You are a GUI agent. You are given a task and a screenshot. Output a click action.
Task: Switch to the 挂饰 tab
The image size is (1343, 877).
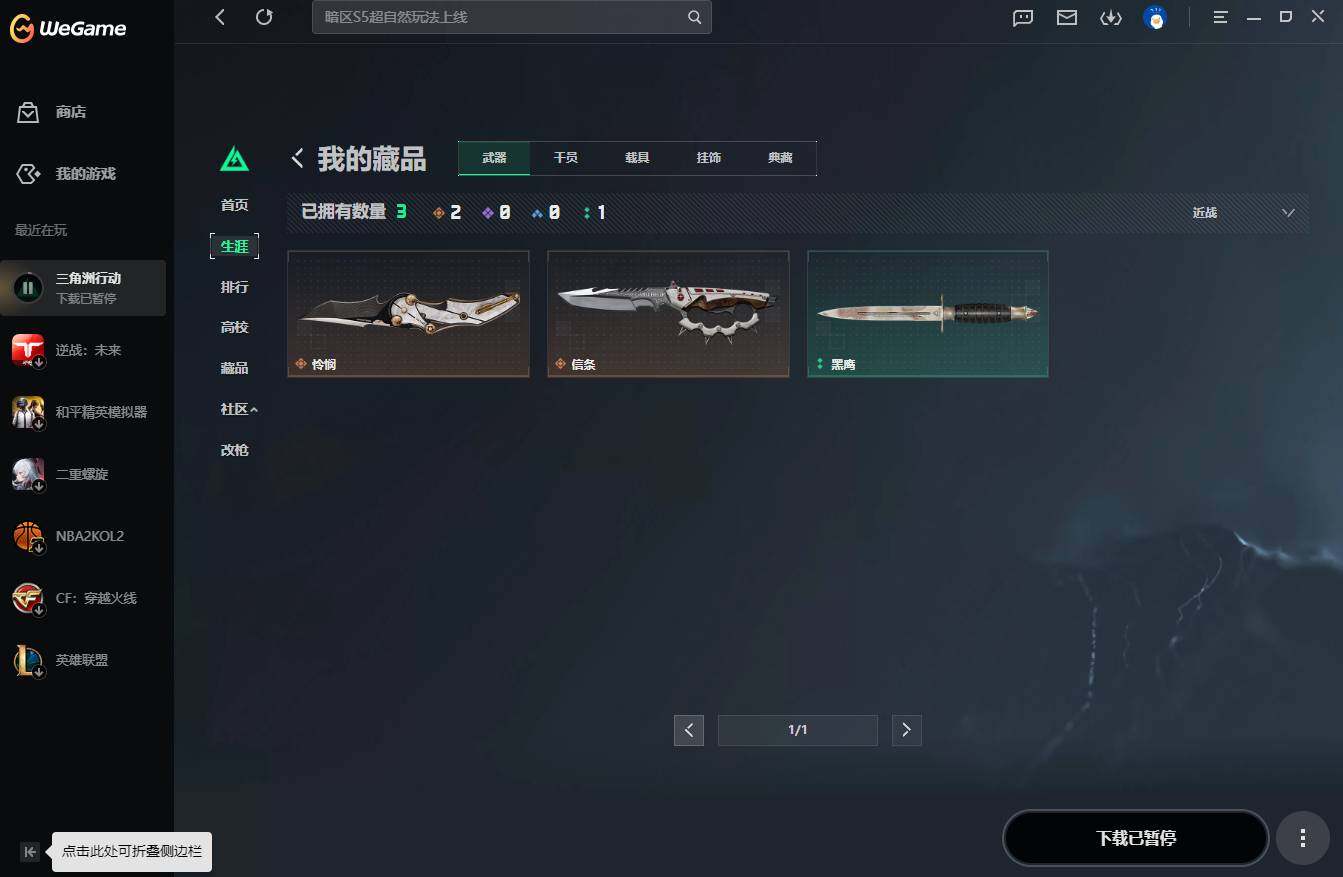click(709, 158)
